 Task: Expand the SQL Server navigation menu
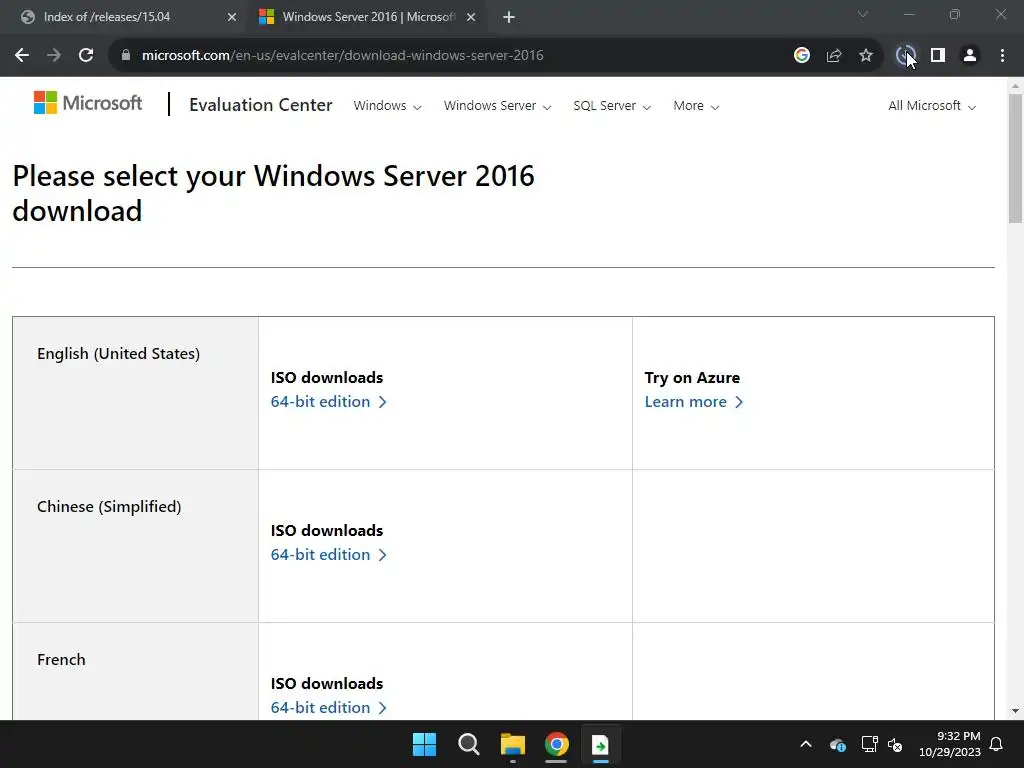[612, 106]
